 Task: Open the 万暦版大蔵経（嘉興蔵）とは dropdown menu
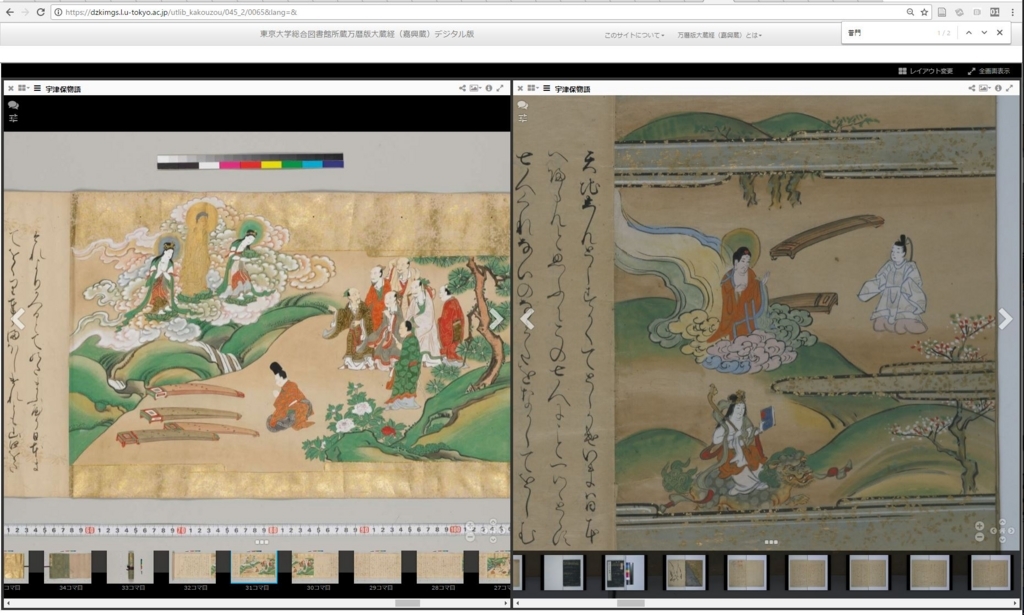719,35
